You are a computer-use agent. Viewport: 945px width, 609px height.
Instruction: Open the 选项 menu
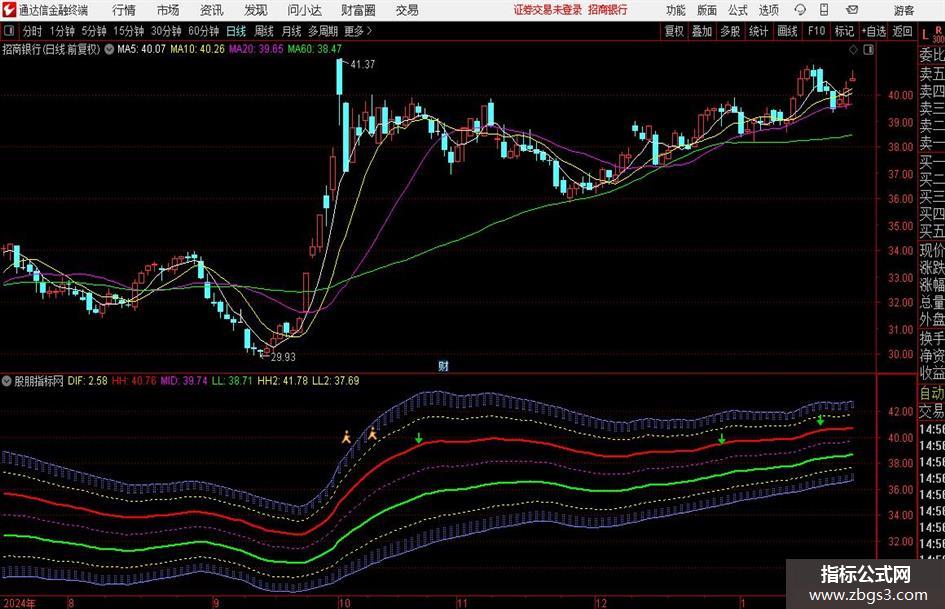(768, 10)
